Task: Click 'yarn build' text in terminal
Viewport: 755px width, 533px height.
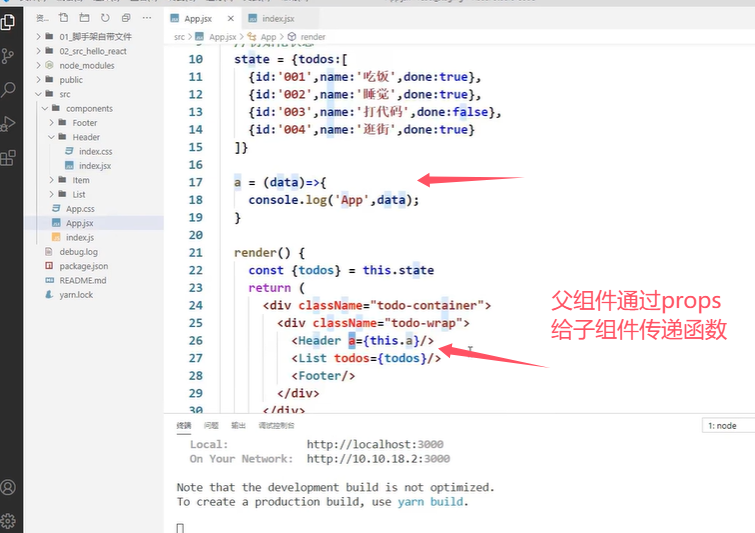Action: [430, 502]
